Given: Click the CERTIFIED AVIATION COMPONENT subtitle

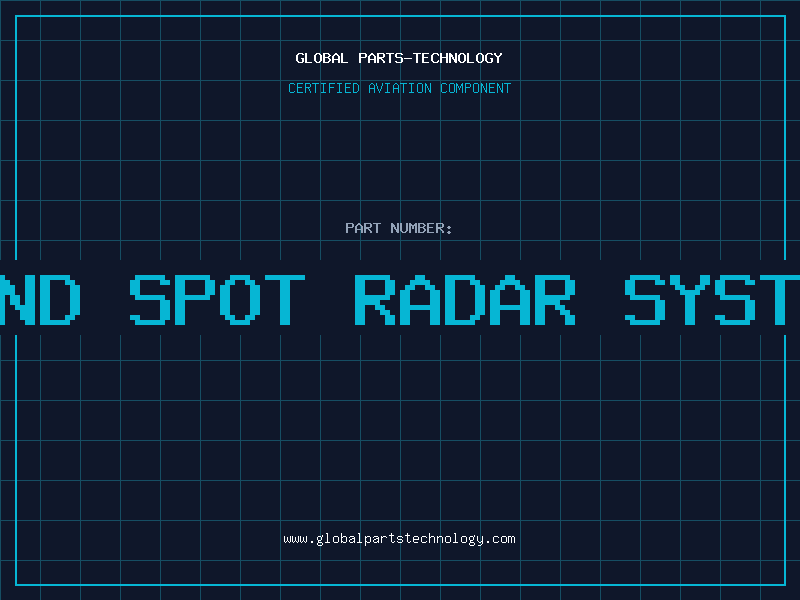Looking at the screenshot, I should pos(399,88).
